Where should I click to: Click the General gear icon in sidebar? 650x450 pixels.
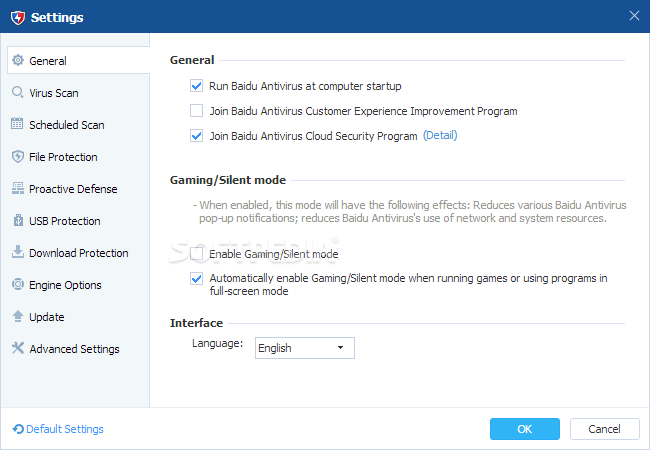tap(18, 60)
